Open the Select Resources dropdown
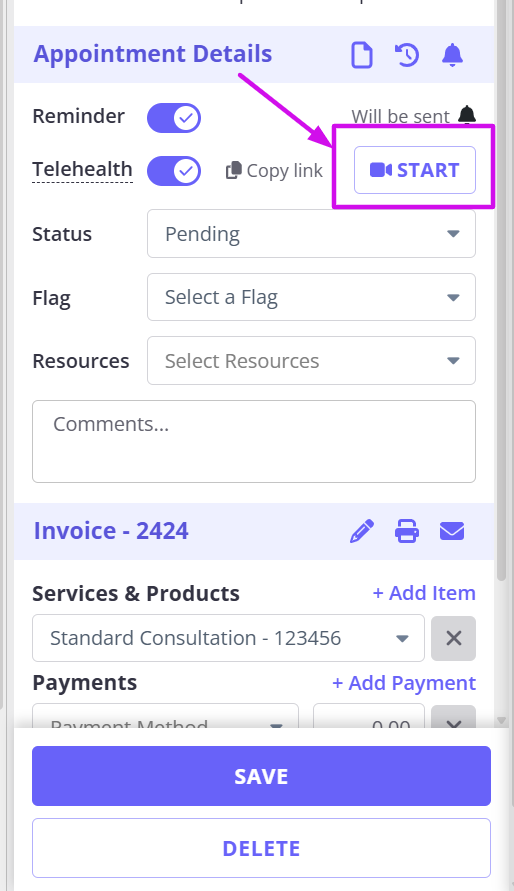This screenshot has width=514, height=891. pyautogui.click(x=311, y=361)
